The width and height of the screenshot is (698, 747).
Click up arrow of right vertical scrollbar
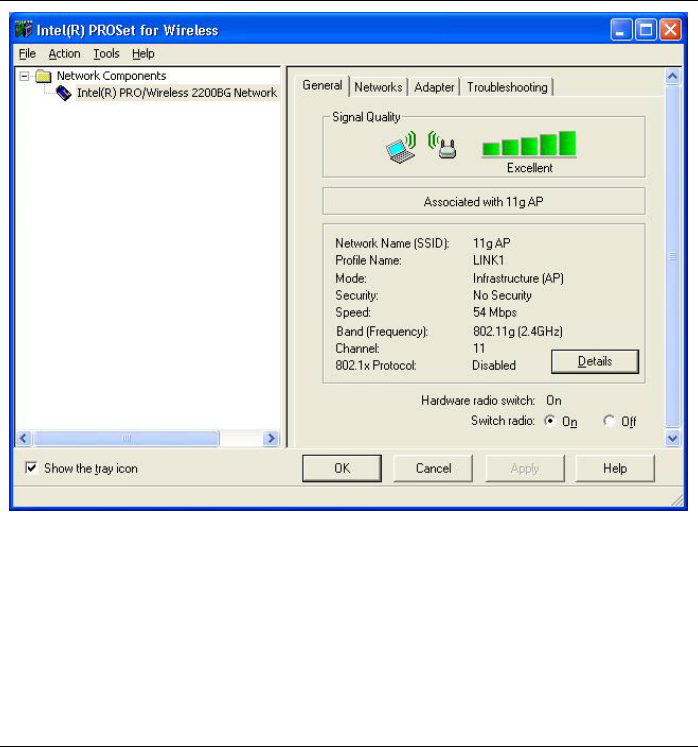click(x=672, y=76)
